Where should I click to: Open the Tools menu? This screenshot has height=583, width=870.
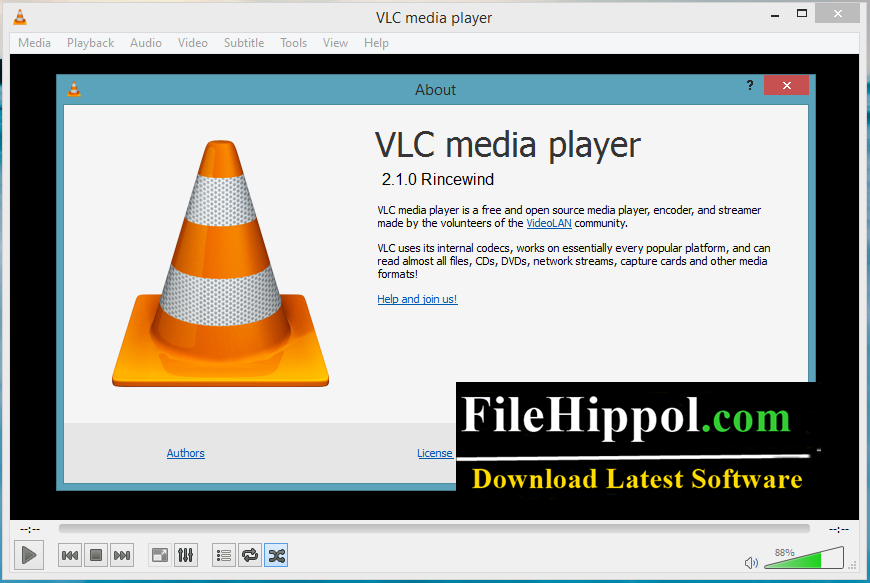pyautogui.click(x=294, y=43)
